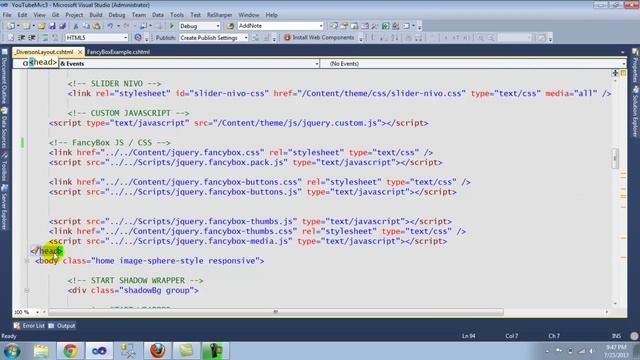640x360 pixels.
Task: Click the Find in Files icon beside AddNote
Action: point(230,26)
